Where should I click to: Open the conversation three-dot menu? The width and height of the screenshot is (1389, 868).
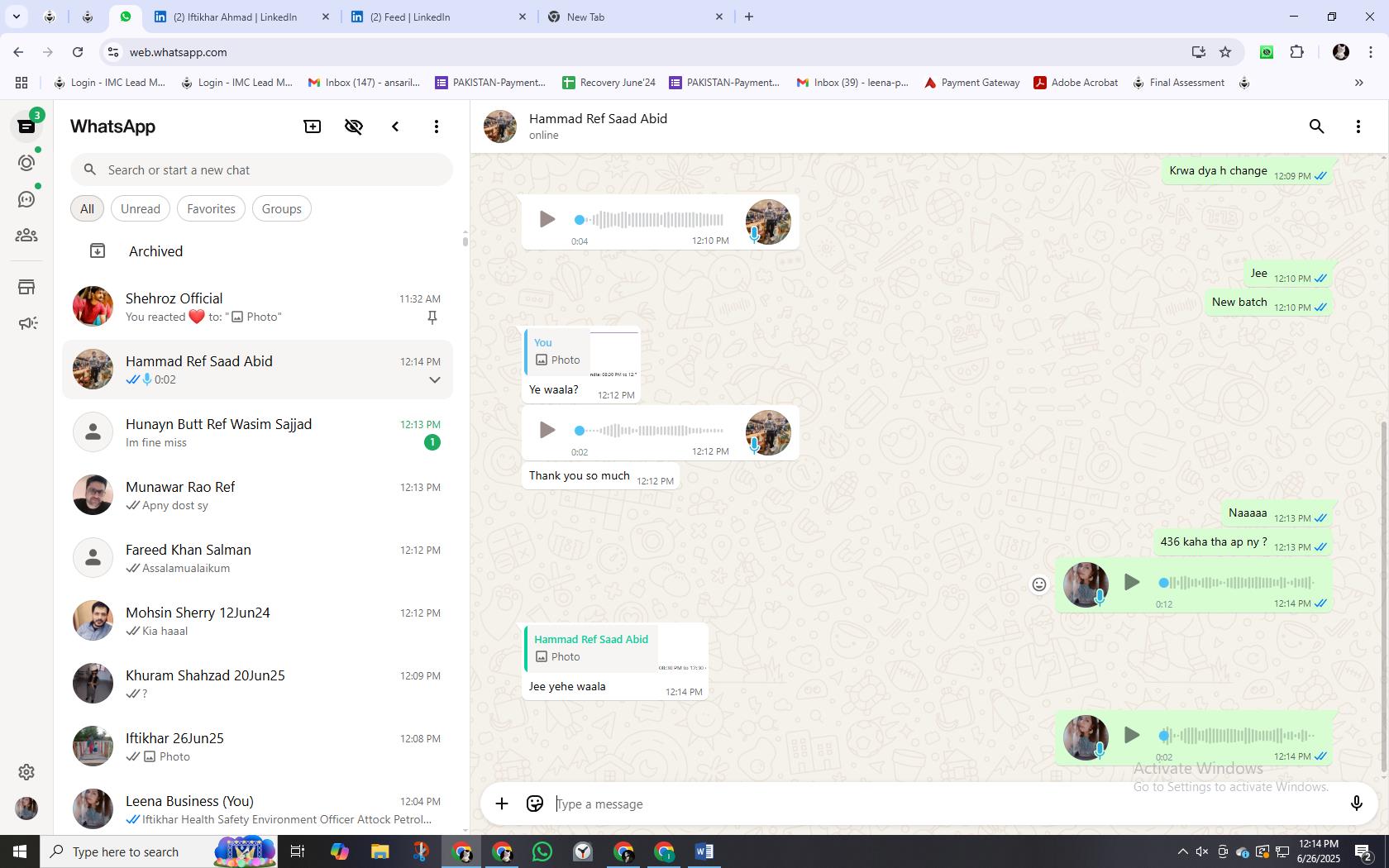coord(1358,126)
